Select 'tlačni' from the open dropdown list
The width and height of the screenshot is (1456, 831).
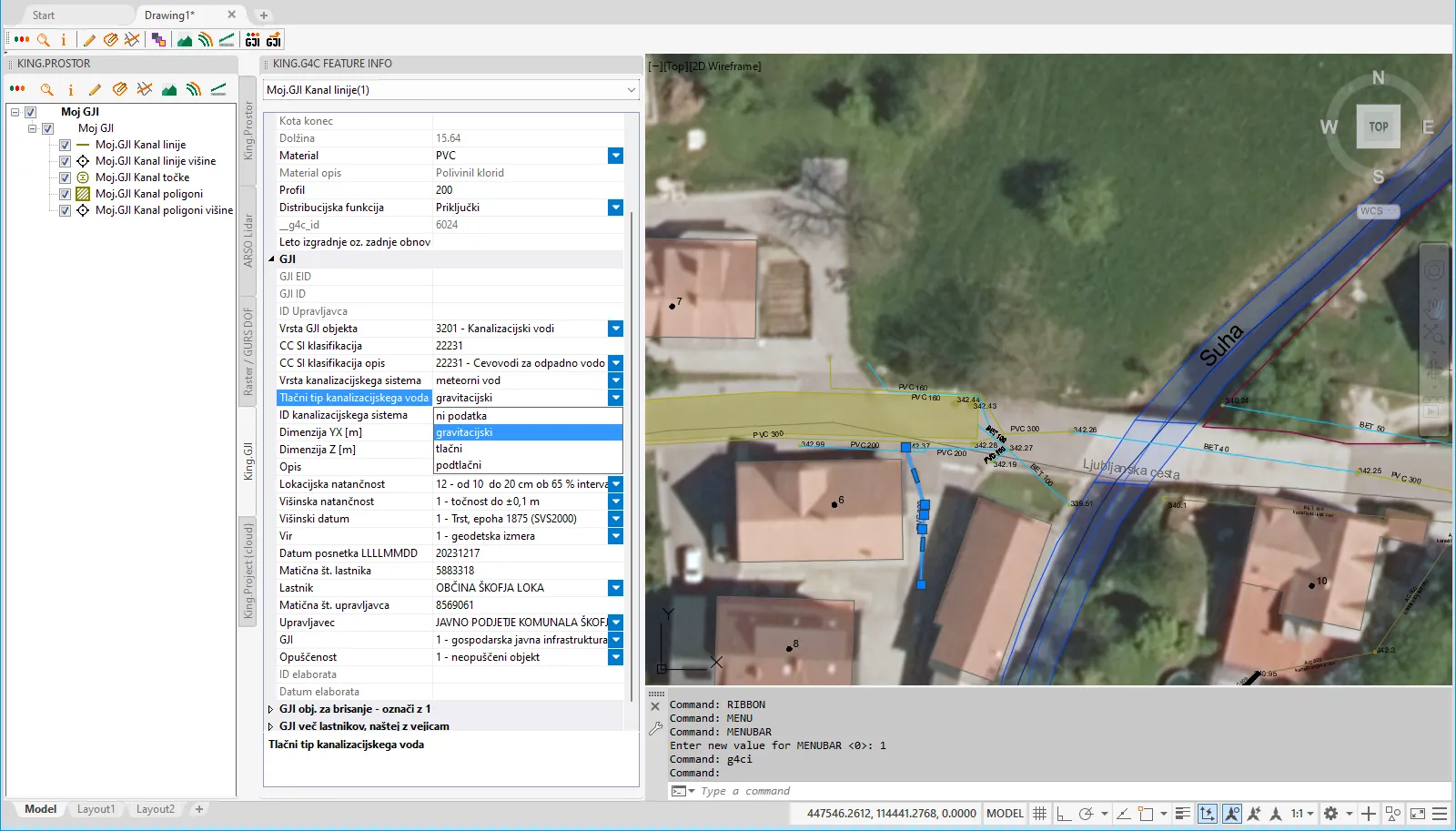[450, 449]
